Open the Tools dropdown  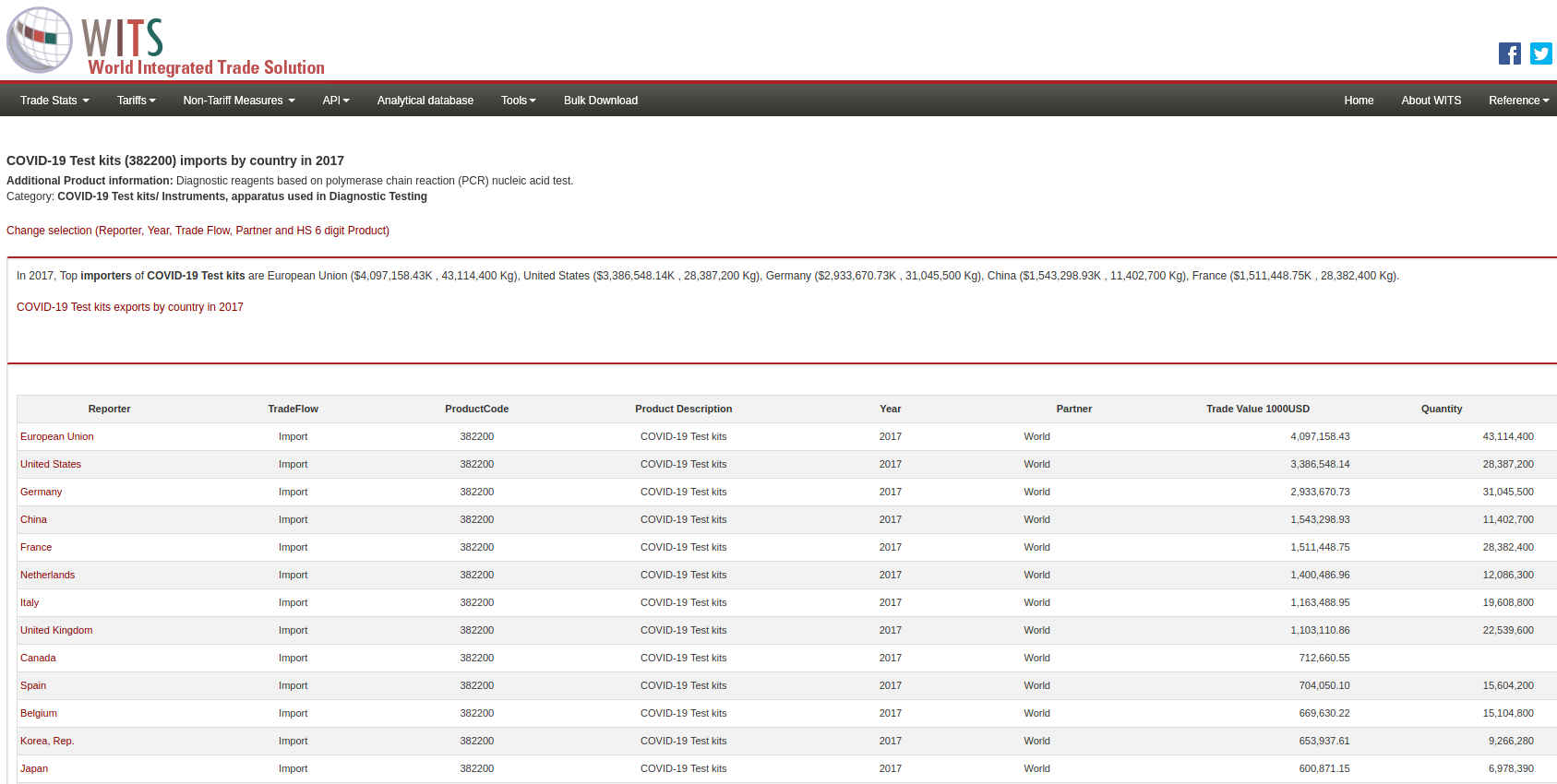pos(518,101)
